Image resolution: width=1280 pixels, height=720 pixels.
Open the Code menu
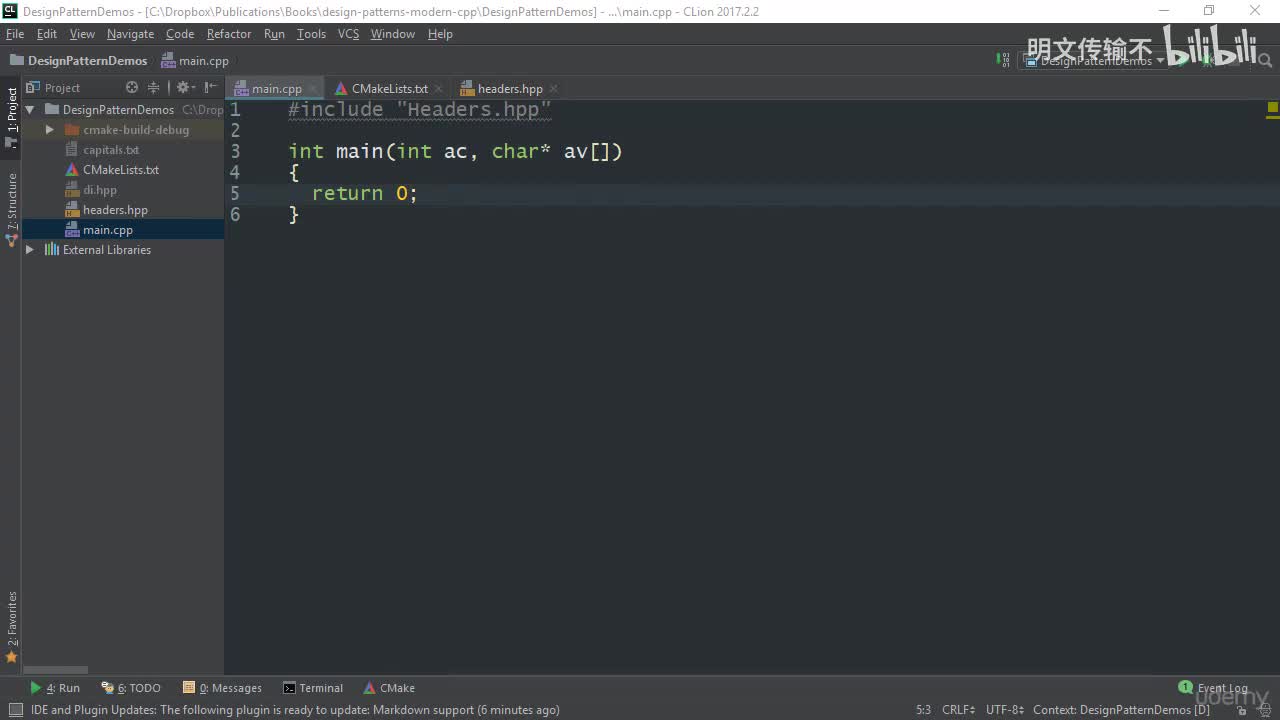[x=180, y=34]
